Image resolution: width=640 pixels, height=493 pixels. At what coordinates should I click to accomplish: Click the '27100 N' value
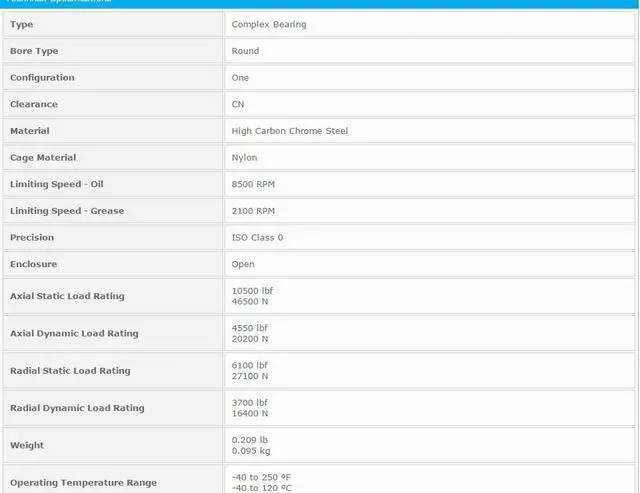pyautogui.click(x=249, y=376)
